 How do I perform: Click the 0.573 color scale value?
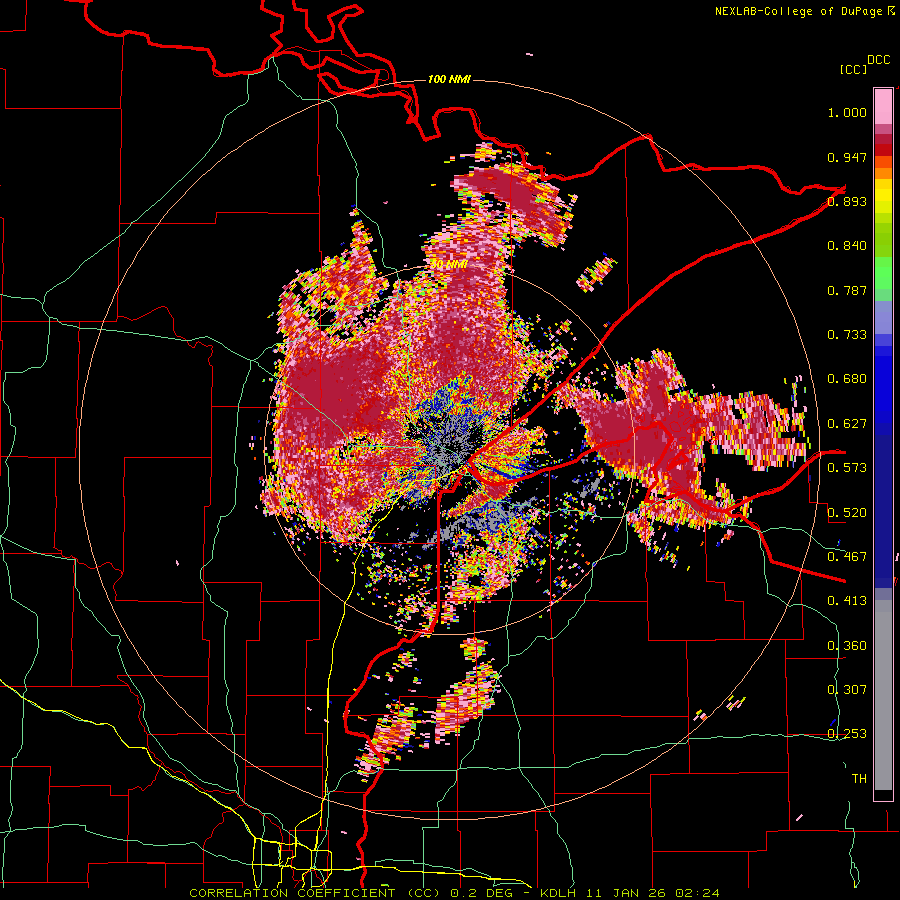coord(847,468)
